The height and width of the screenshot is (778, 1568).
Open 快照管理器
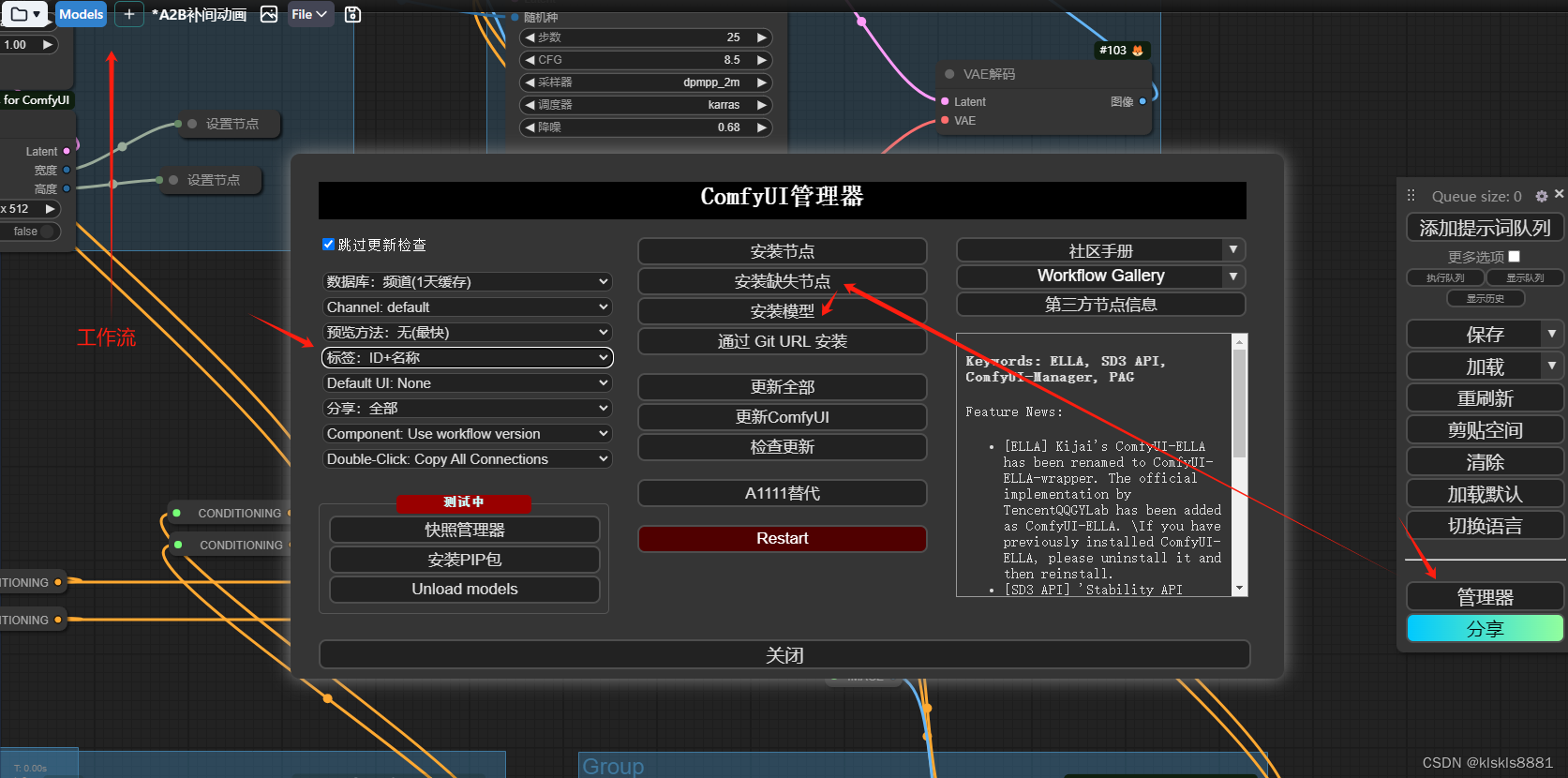(x=465, y=530)
